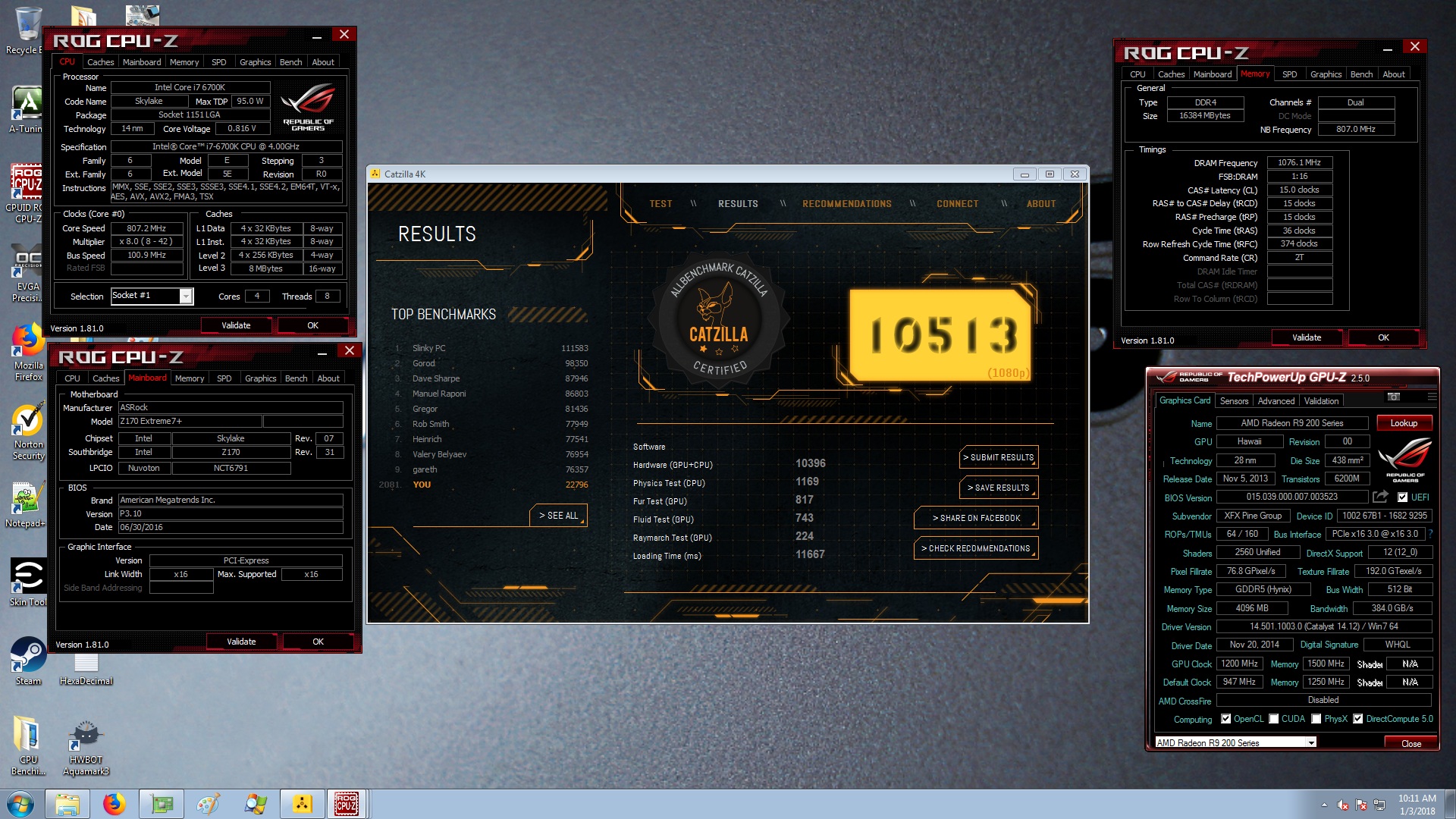Screen dimensions: 1456x819
Task: Open Advanced tab in GPU-Z
Action: tap(1276, 401)
